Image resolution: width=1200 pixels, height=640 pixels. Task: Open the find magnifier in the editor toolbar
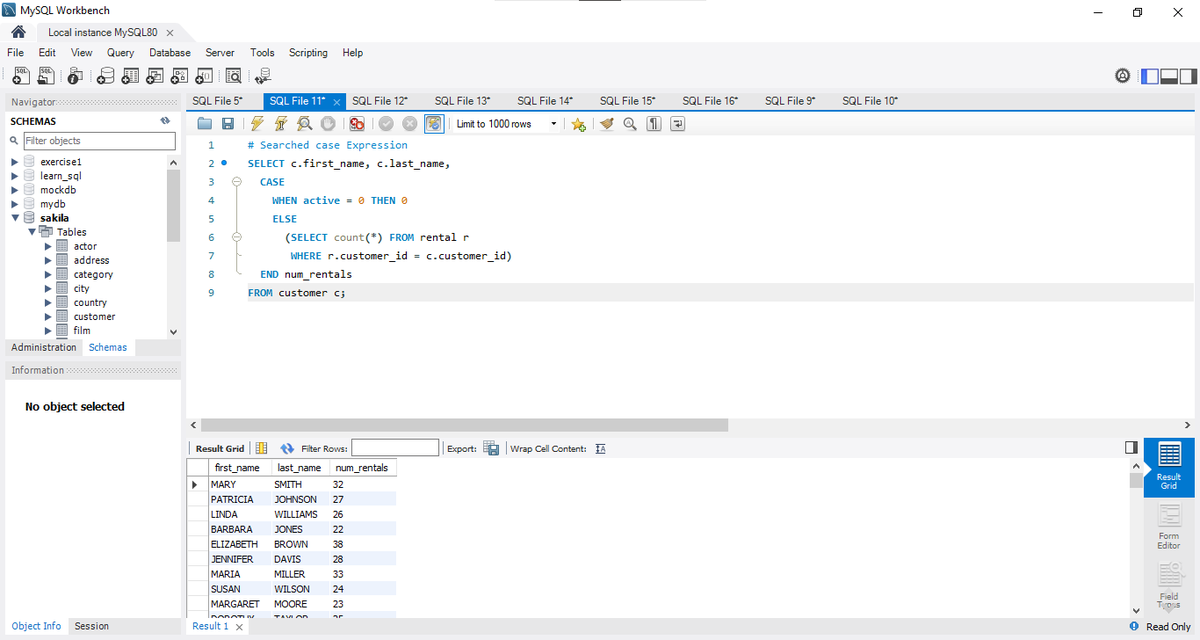click(x=630, y=124)
